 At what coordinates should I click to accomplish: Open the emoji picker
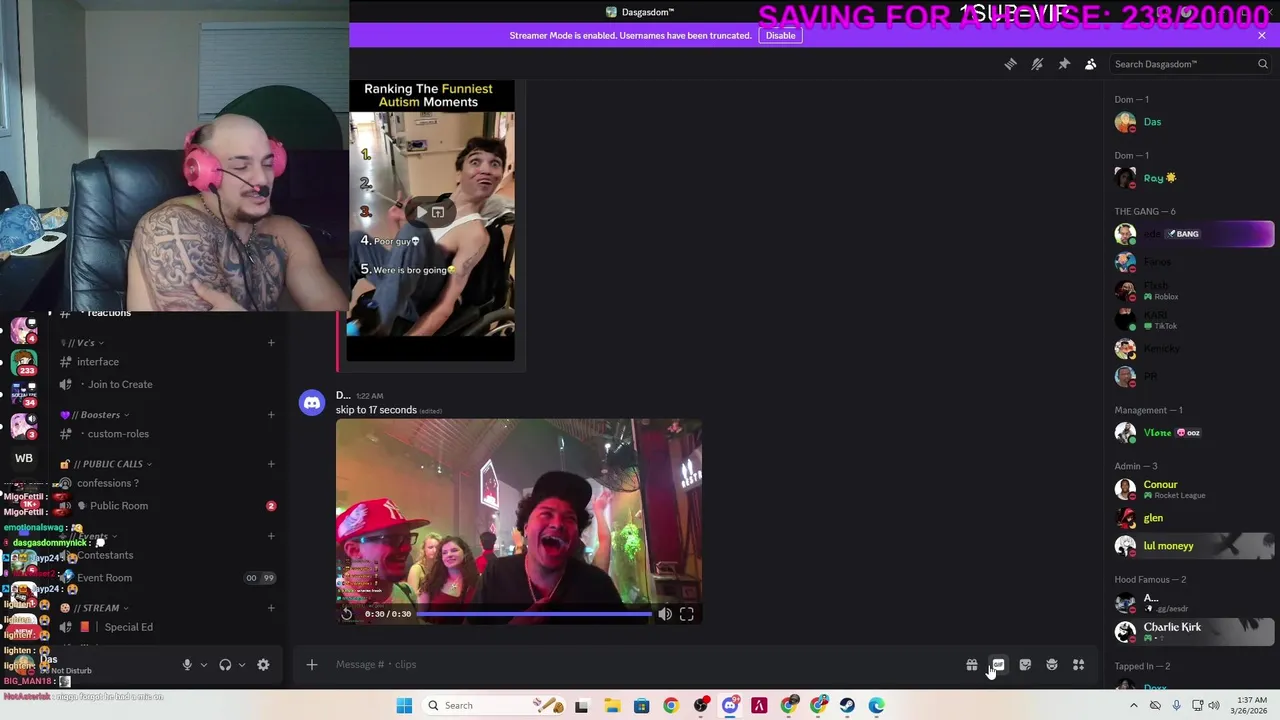(x=1052, y=665)
